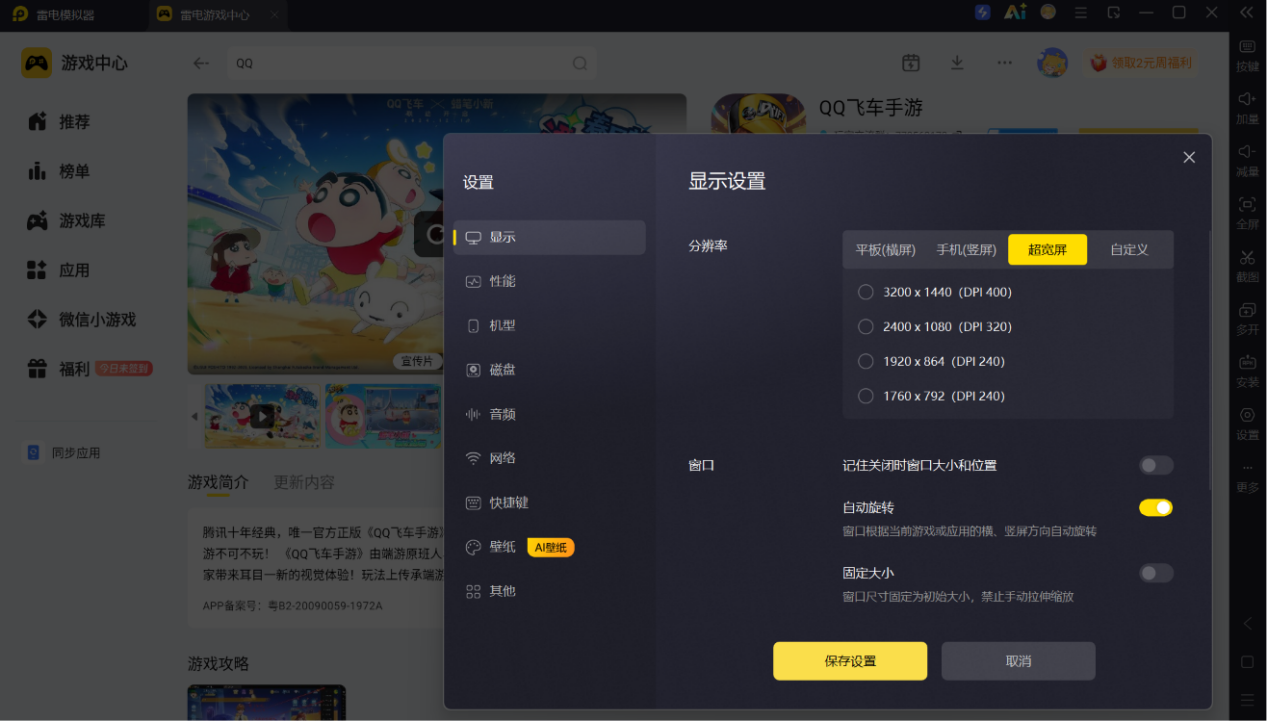Open 应用 apps in the sidebar

point(58,270)
